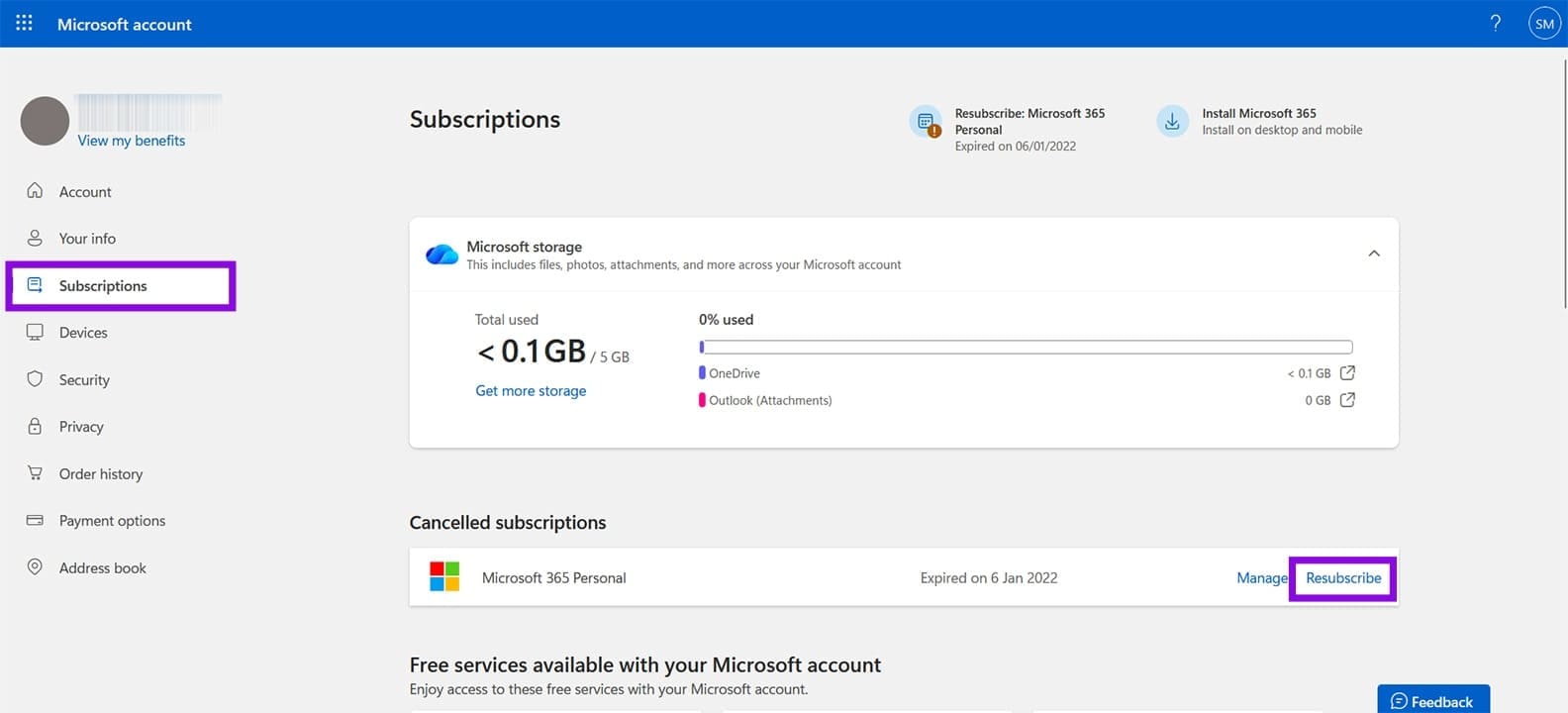Click the "< 0.1 GB" total used value
Screen dimensions: 1568x713
tap(532, 351)
